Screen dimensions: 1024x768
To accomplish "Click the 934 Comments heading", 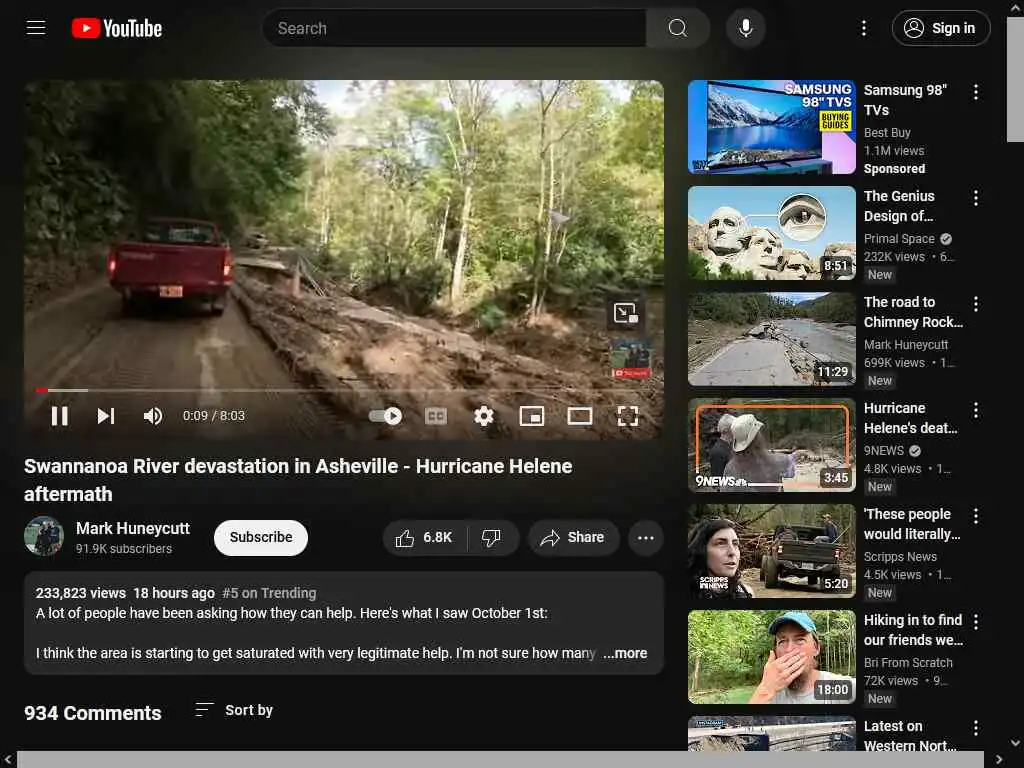I will click(93, 713).
